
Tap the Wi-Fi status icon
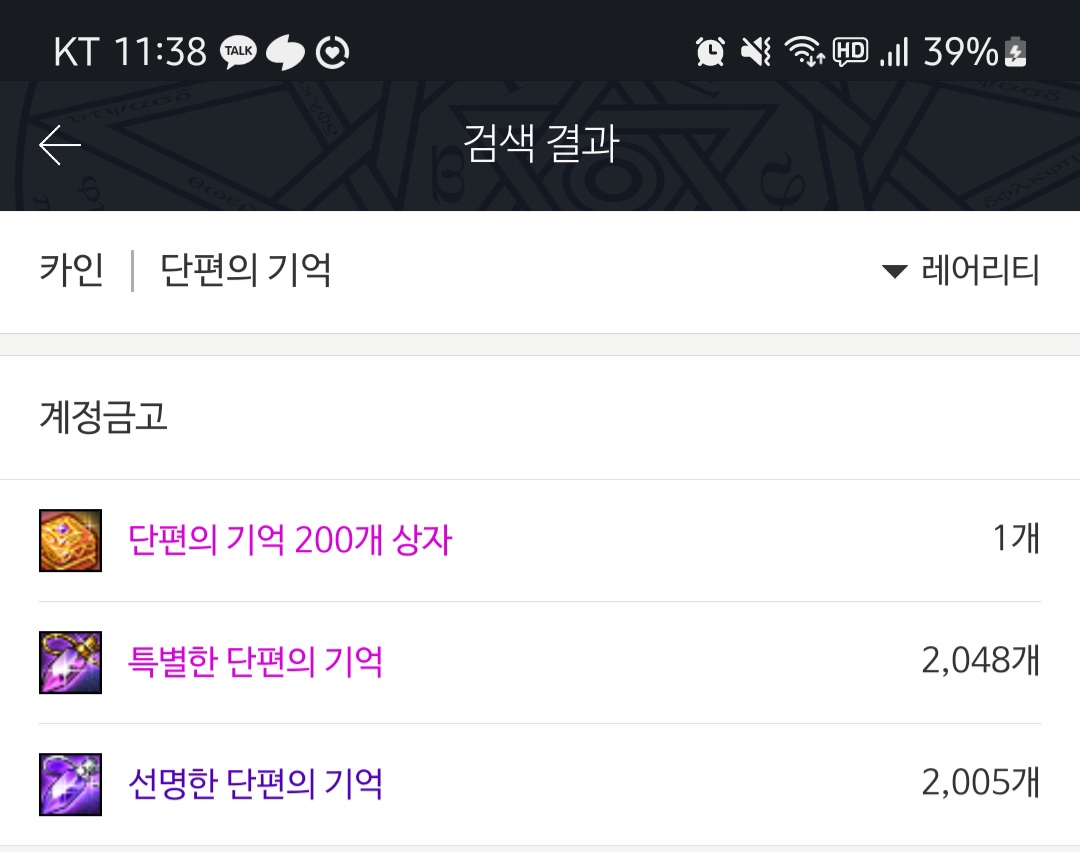(804, 52)
